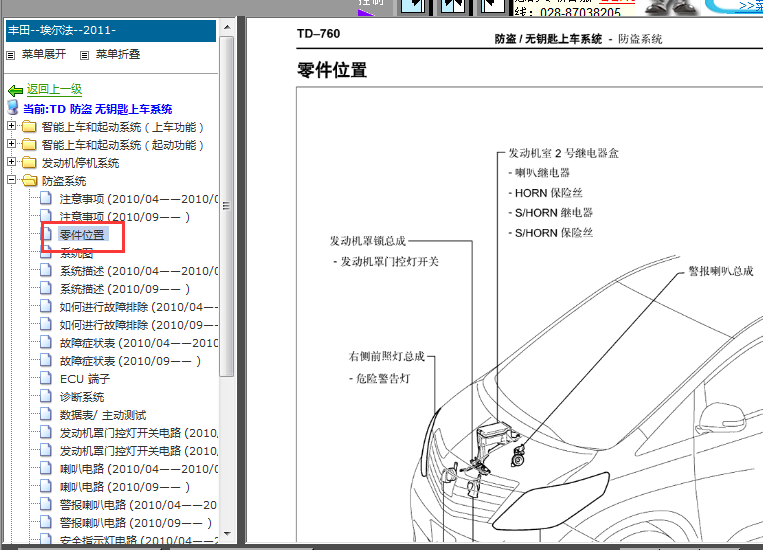Open document icon for 喇叭电路 (2010/04——
Viewport: 763px width, 550px height.
46,468
